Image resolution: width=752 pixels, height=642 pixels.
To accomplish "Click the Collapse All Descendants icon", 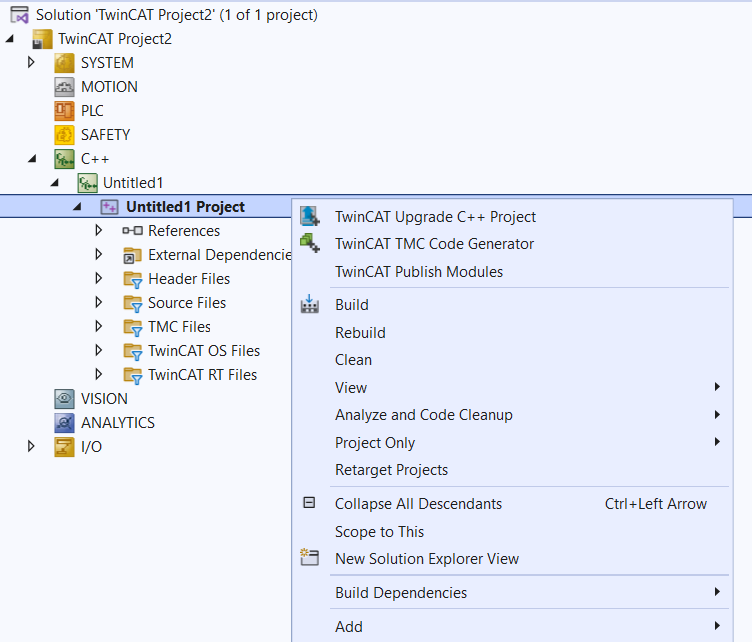I will [309, 502].
